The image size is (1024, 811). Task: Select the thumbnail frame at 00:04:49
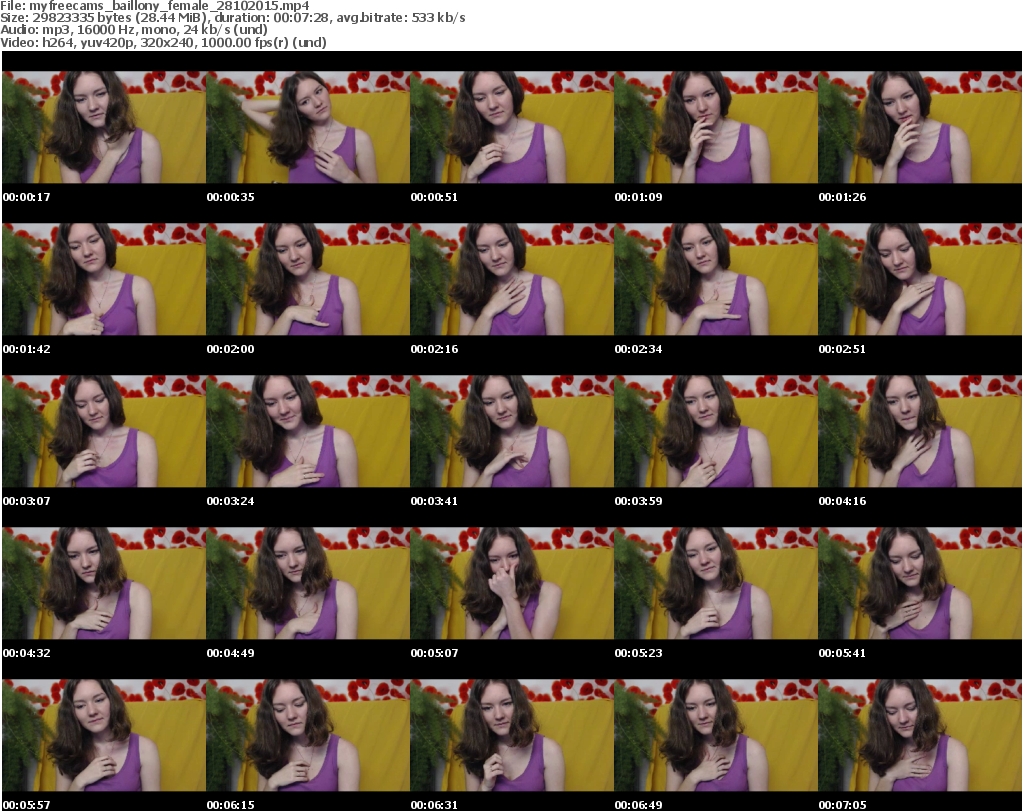click(x=308, y=584)
